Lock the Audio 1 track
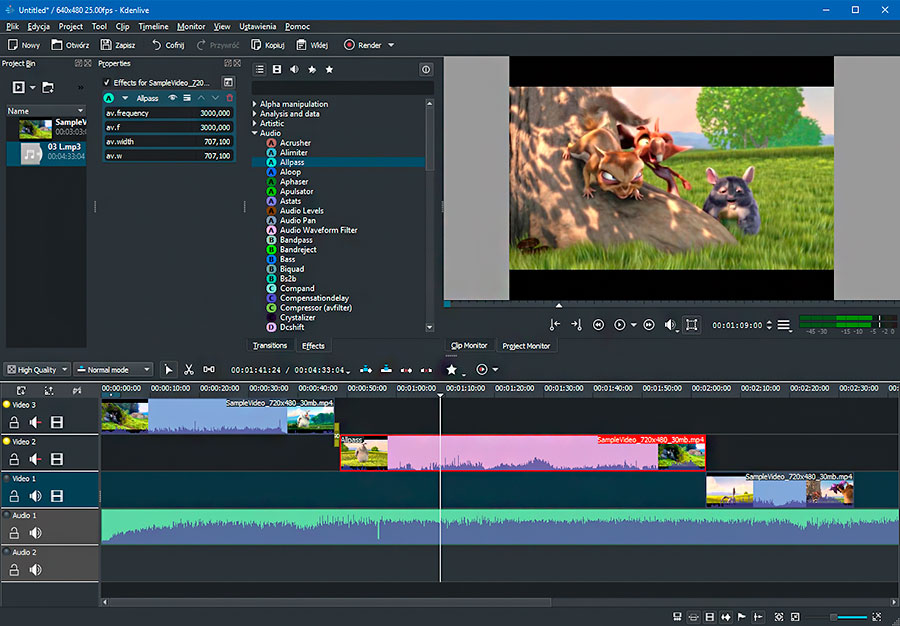 [x=14, y=533]
